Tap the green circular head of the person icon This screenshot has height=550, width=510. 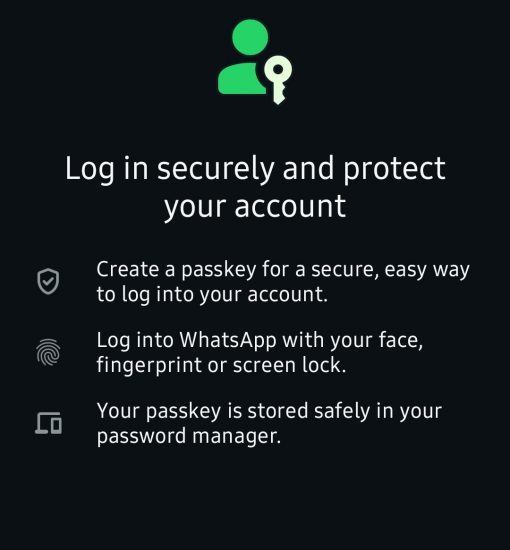250,37
